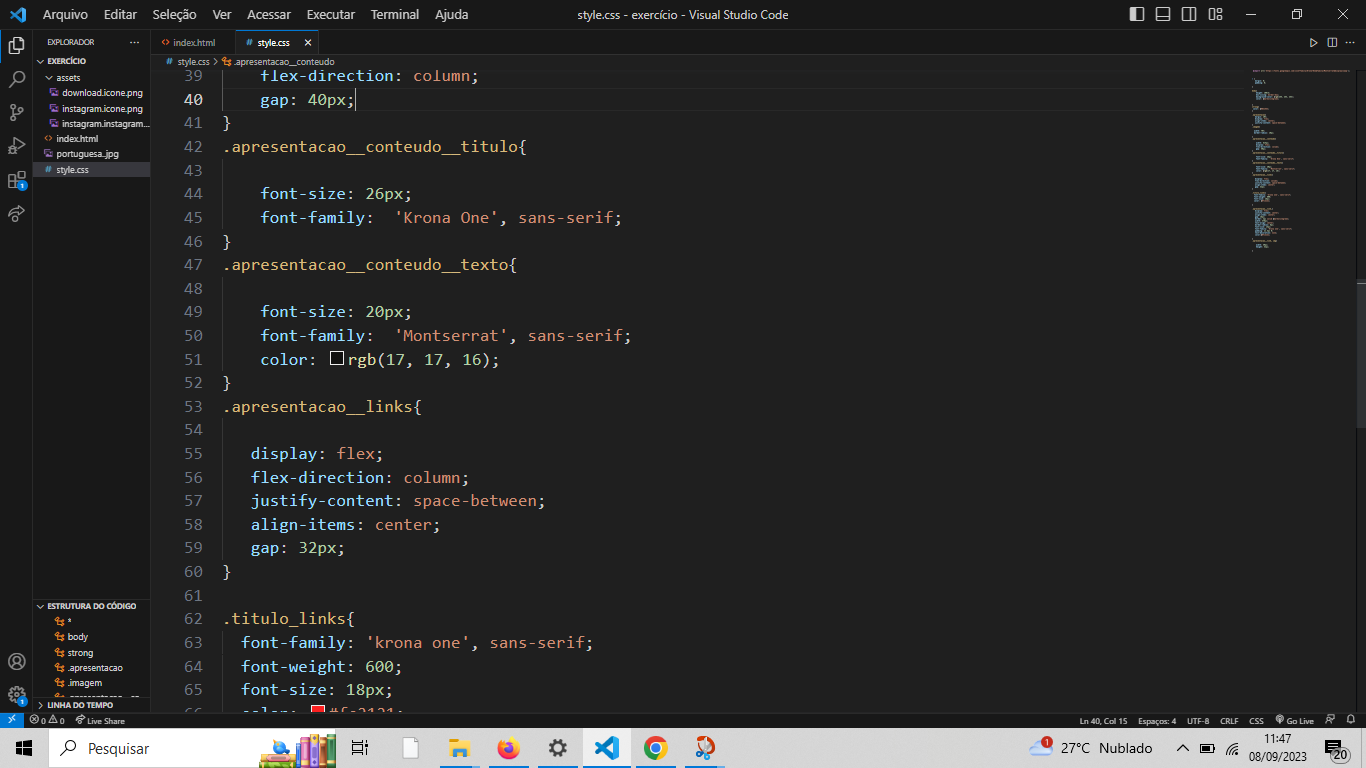
Task: Click breadcrumb .apresentacao__conteudo
Action: 284,61
